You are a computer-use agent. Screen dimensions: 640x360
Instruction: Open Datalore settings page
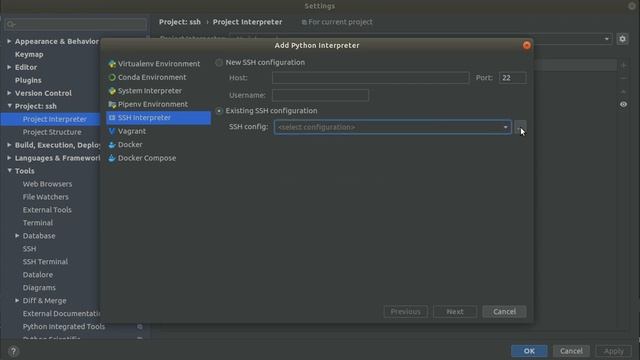[38, 275]
